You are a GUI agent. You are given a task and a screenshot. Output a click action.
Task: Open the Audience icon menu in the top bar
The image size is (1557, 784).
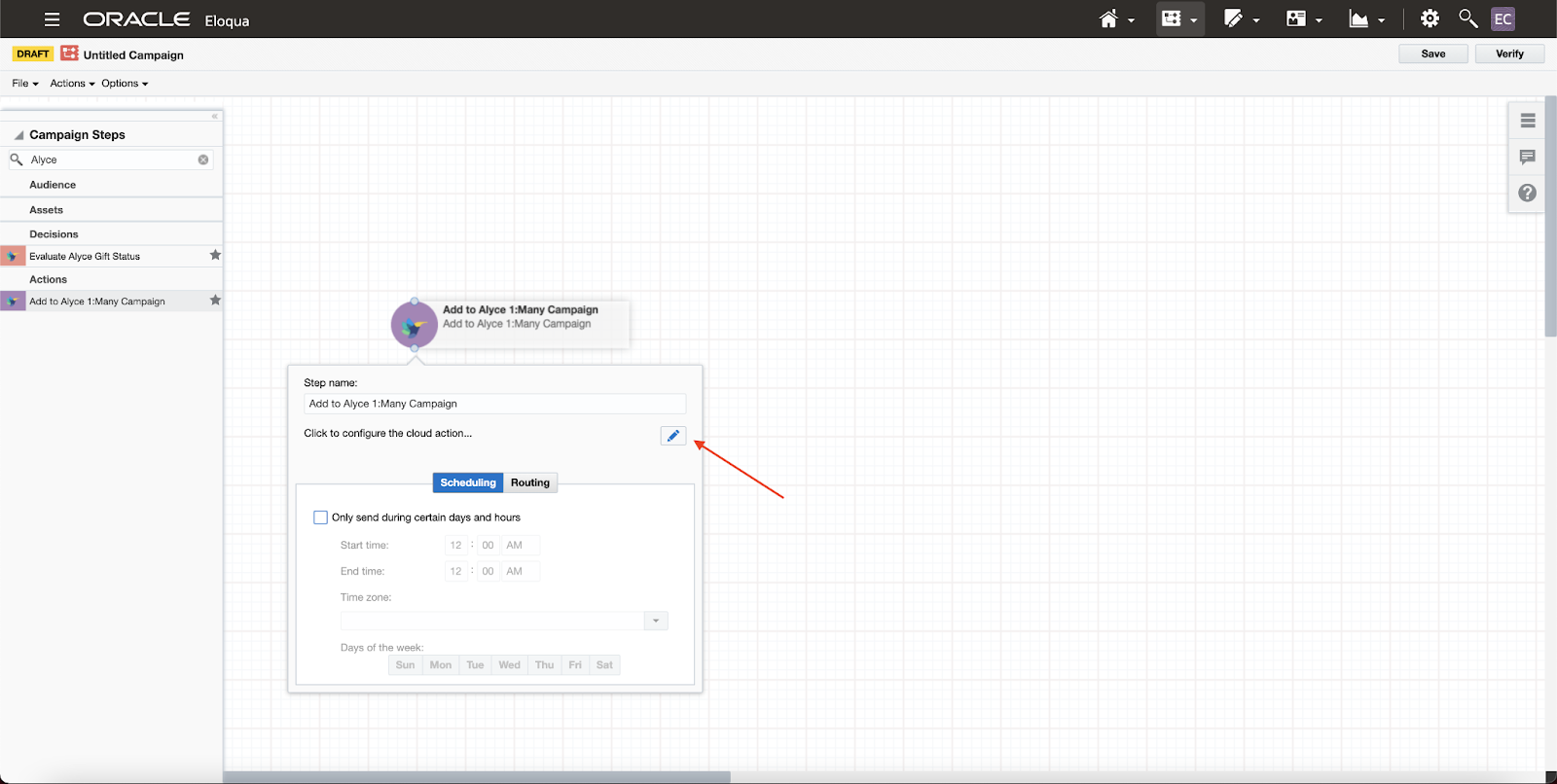click(1295, 18)
